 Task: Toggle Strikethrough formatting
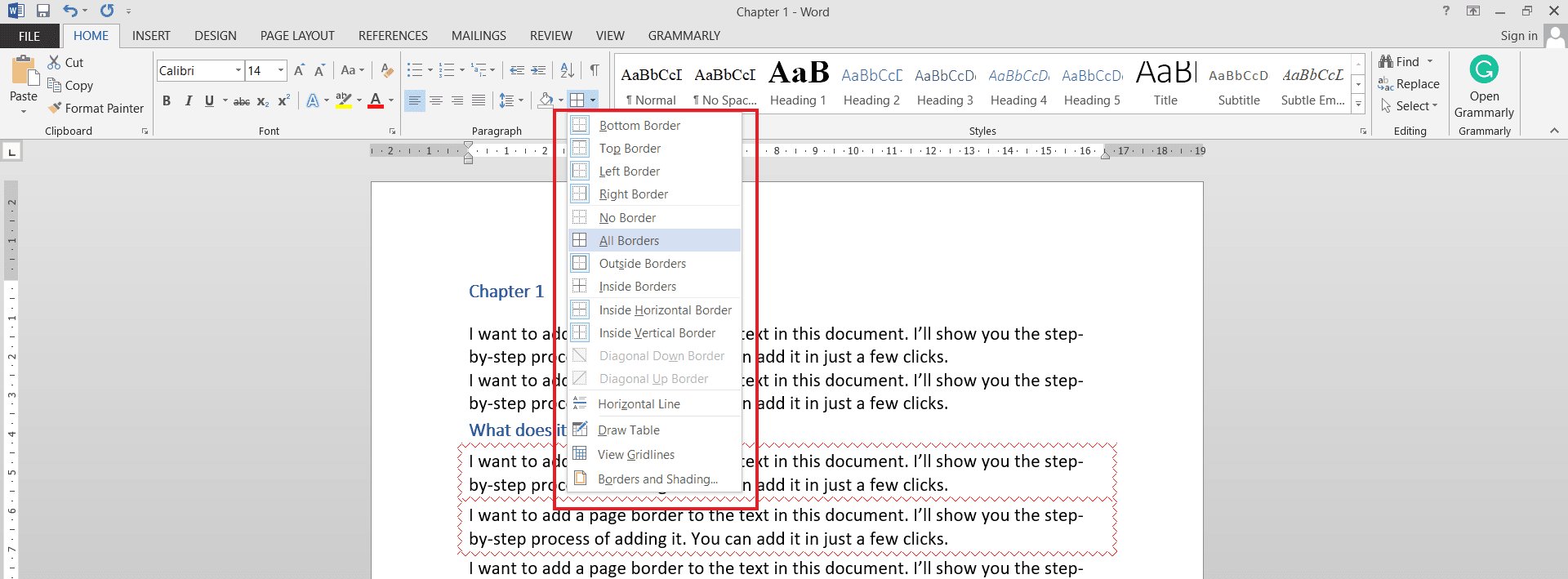(242, 101)
